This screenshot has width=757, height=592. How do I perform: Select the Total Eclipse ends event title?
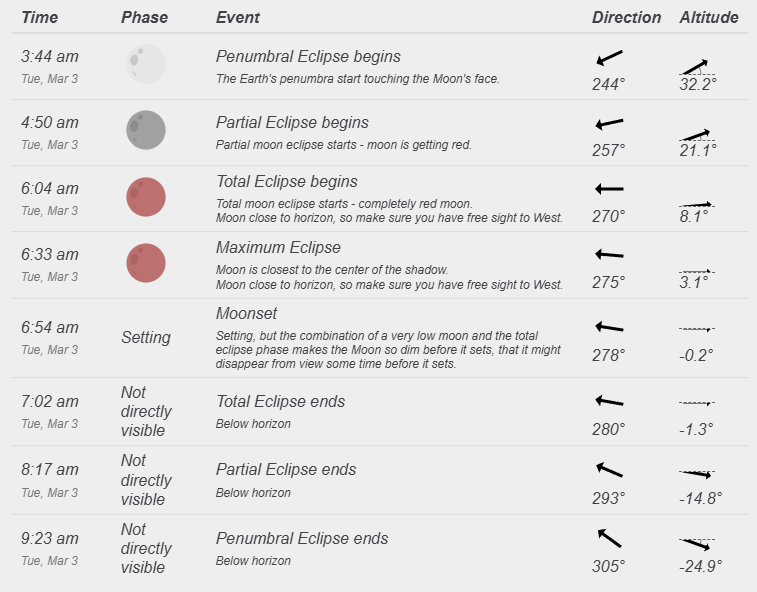[281, 401]
